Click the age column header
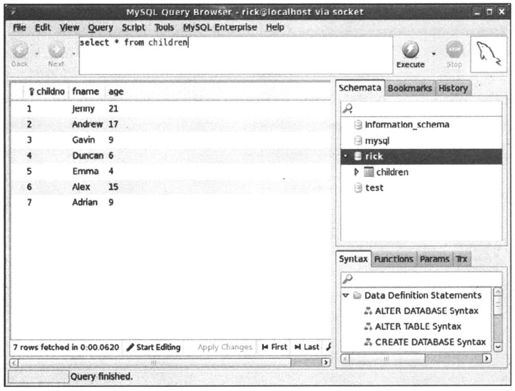The height and width of the screenshot is (391, 515). 116,92
